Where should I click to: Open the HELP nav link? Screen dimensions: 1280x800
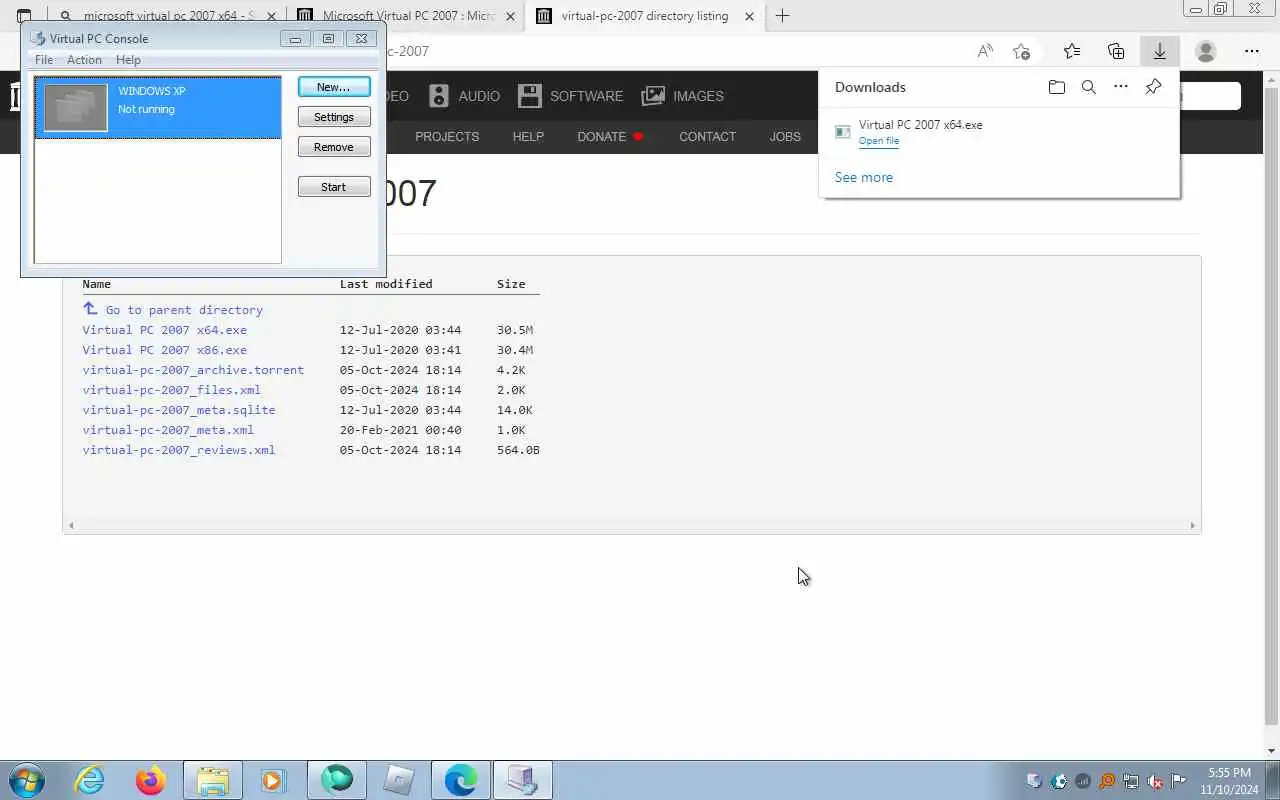tap(528, 136)
